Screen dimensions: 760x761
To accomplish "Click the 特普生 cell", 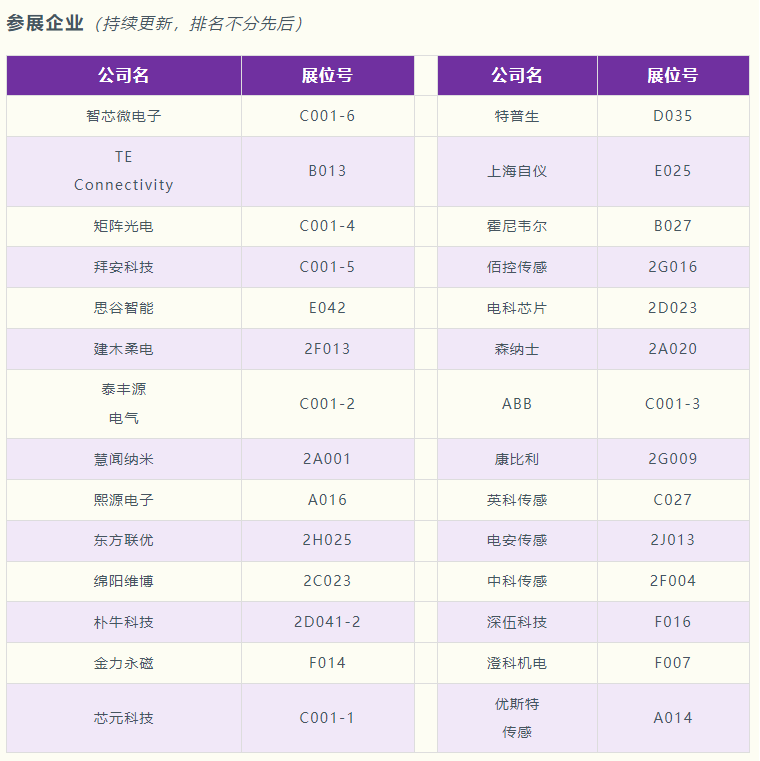I will point(517,116).
